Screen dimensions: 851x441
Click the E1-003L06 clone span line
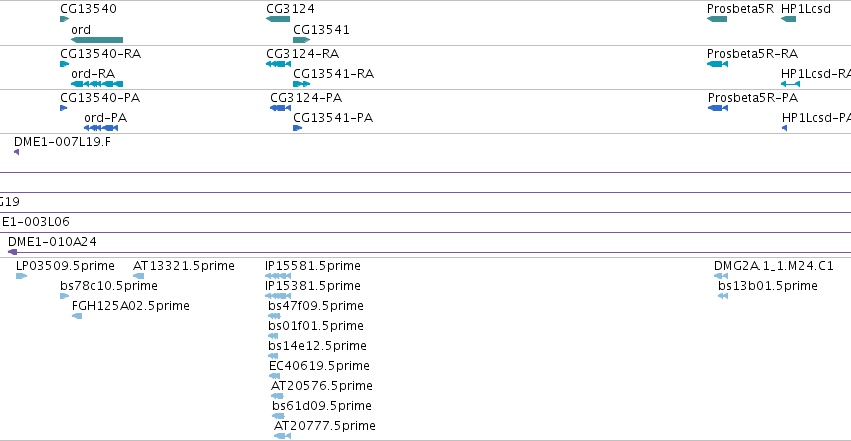click(426, 232)
